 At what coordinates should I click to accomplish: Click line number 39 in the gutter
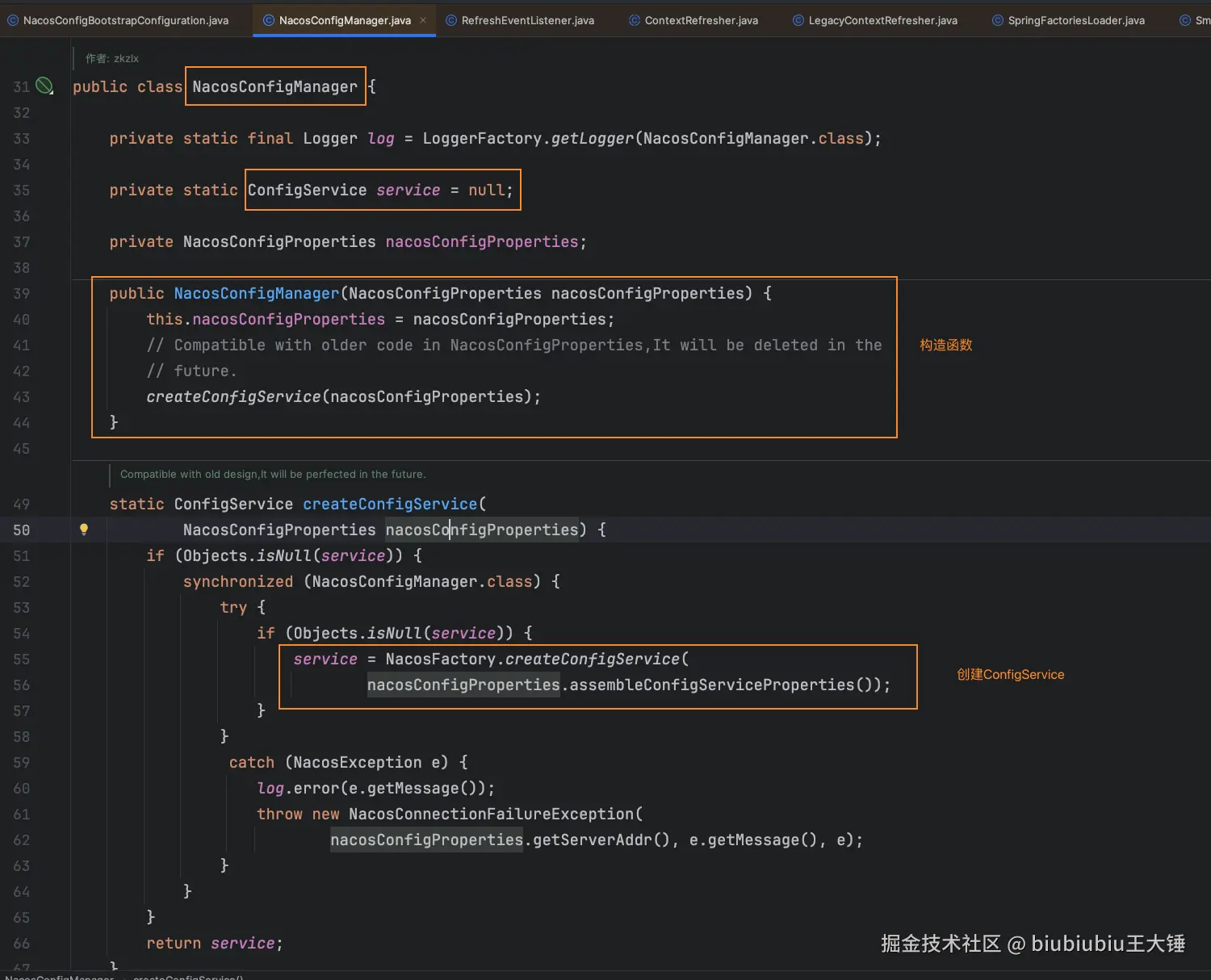(21, 293)
